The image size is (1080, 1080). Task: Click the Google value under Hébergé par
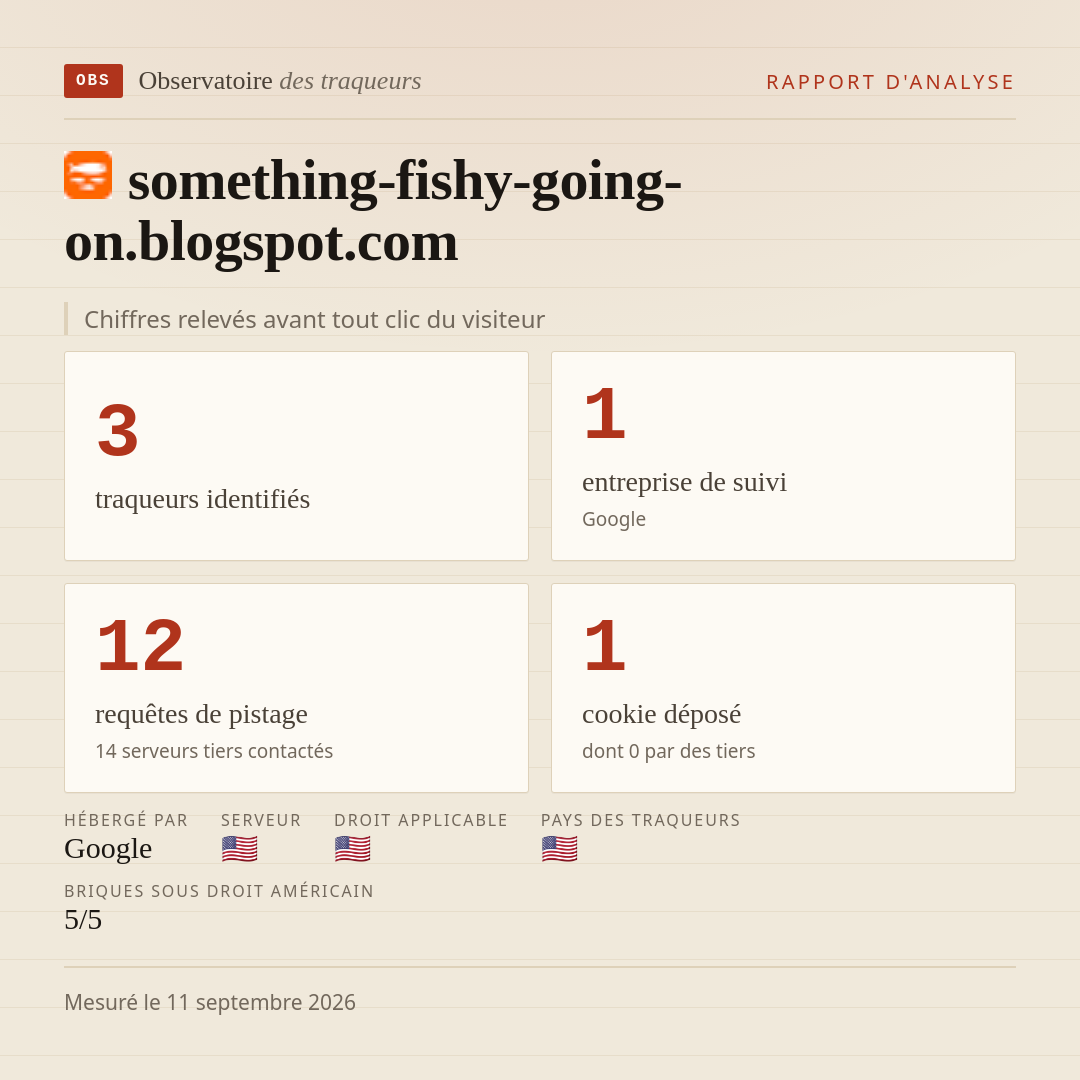tap(108, 849)
